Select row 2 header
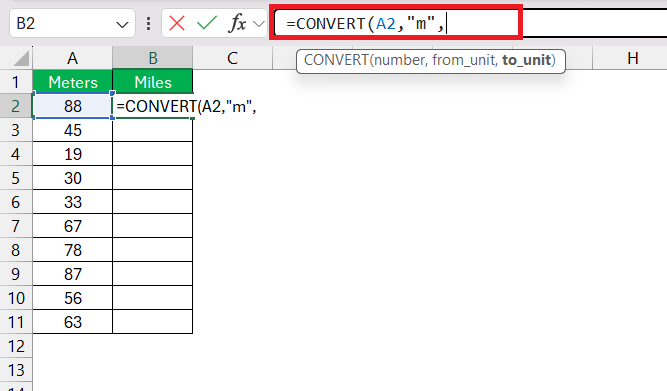This screenshot has width=667, height=391. pos(16,106)
